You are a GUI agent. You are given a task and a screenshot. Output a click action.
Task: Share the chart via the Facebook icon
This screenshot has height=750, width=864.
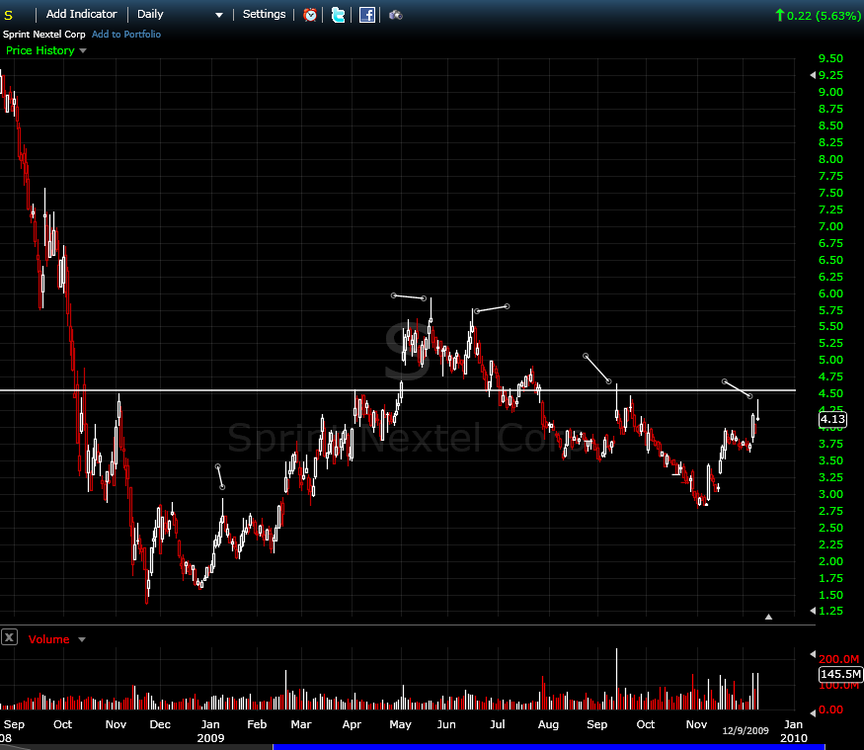pos(367,15)
